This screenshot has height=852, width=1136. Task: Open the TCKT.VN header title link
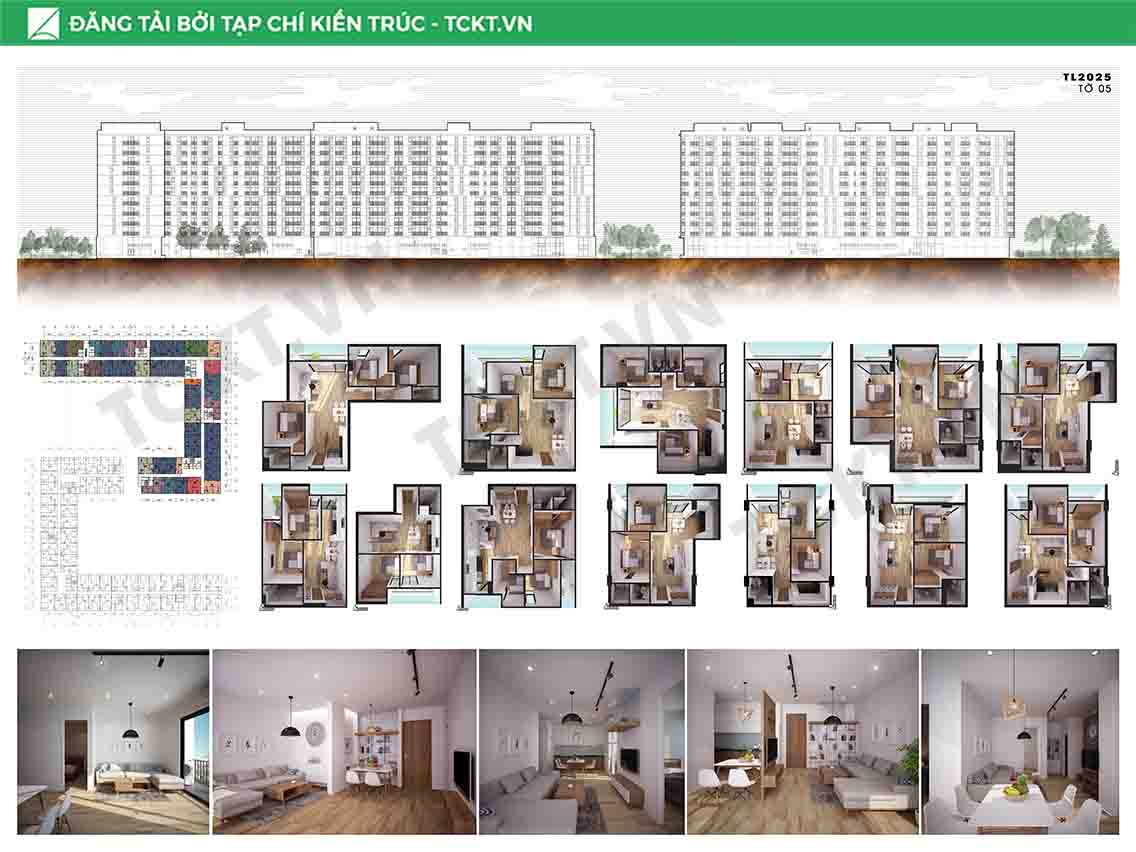pos(300,23)
